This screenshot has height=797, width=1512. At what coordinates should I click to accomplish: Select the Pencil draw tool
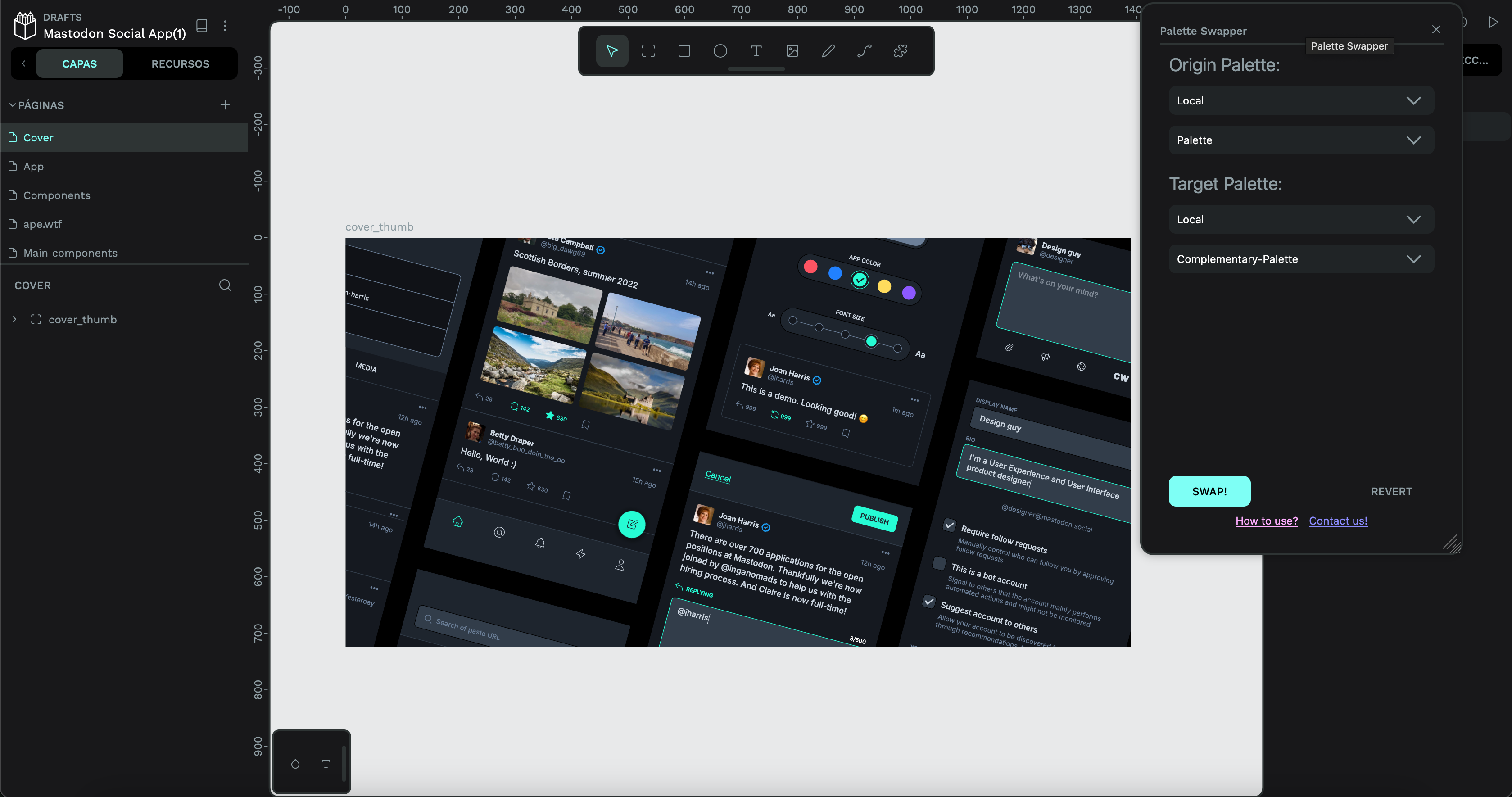click(x=828, y=51)
